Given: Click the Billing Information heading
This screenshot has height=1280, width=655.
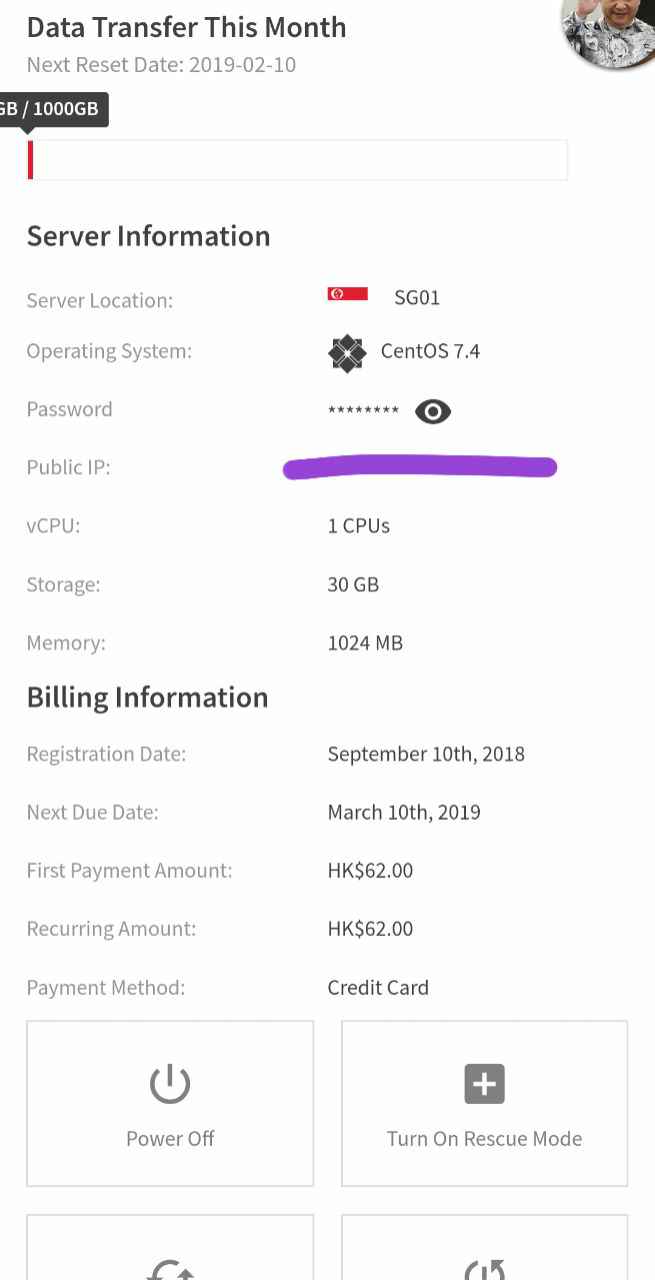Looking at the screenshot, I should tap(147, 697).
